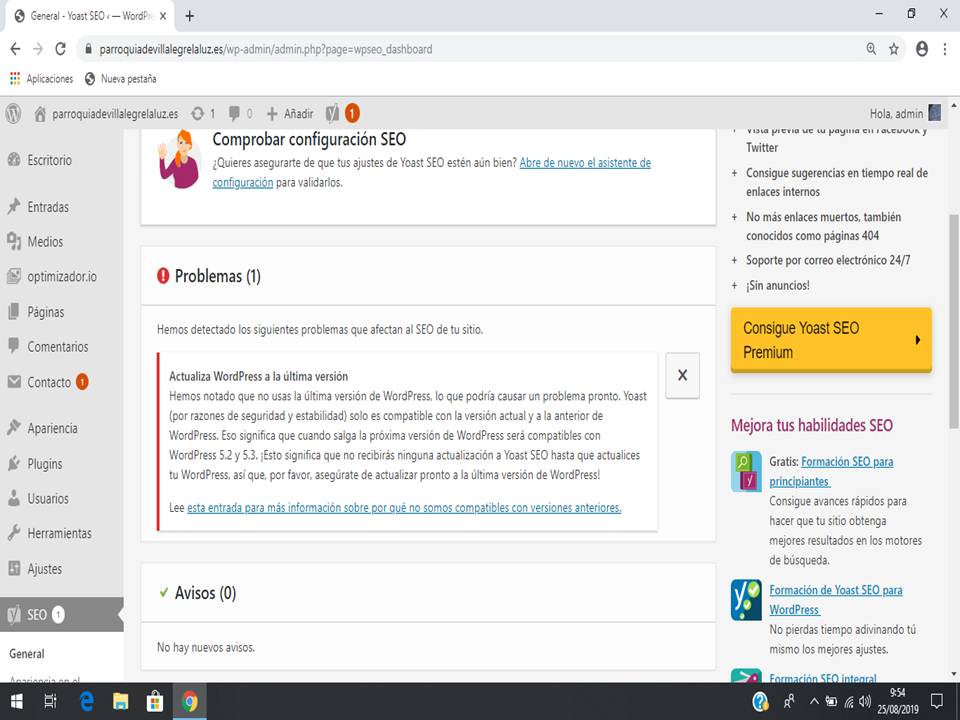
Task: Click the browser forward arrow
Action: pos(38,49)
